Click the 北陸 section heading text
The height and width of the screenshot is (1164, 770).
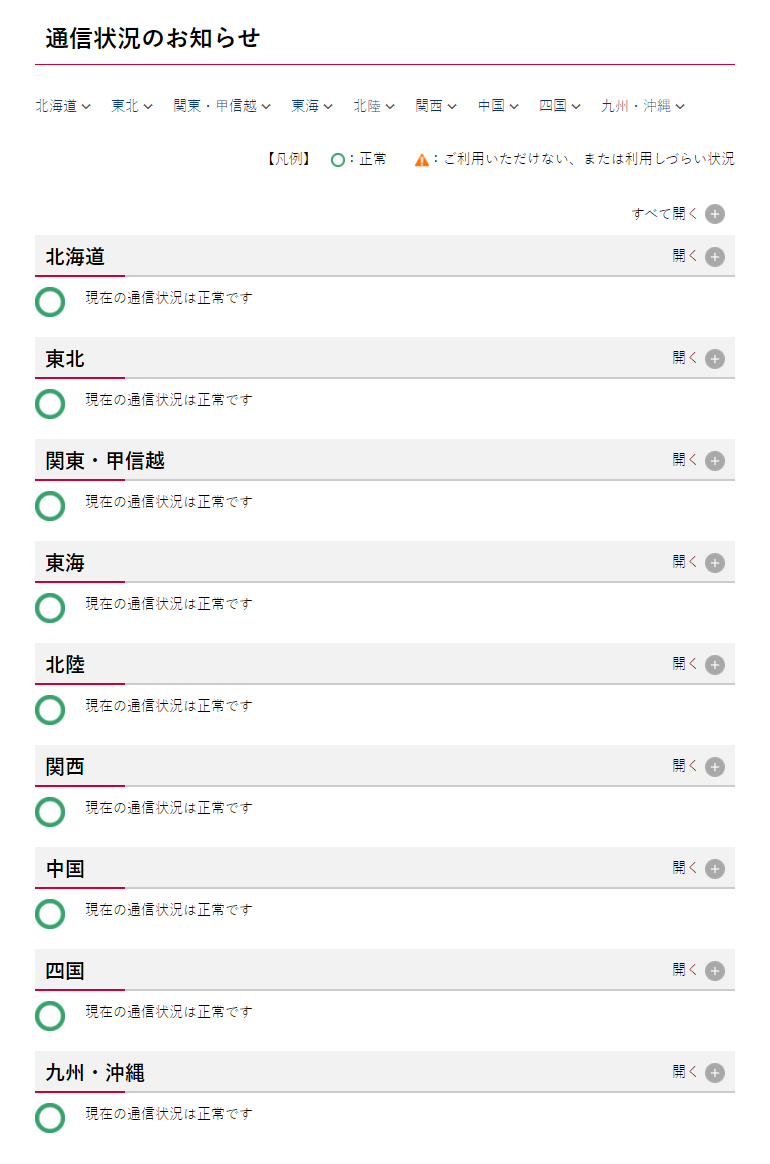point(66,665)
